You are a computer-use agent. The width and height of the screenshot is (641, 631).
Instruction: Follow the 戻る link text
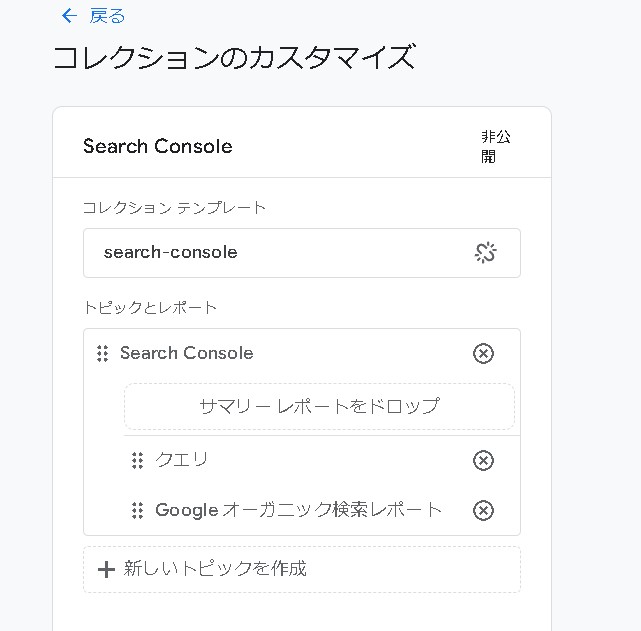[107, 16]
